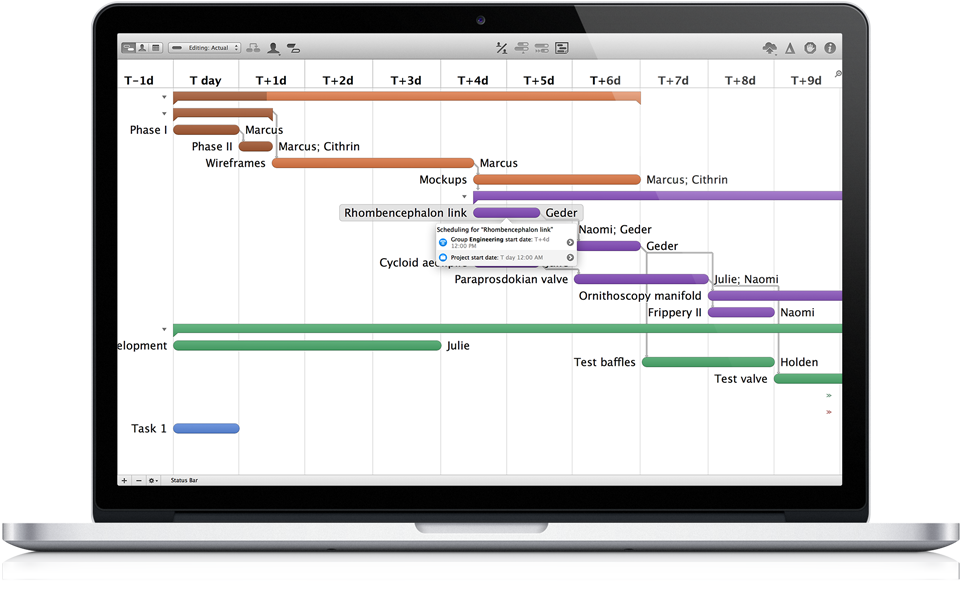Open Group Engineering start date detail arrow
This screenshot has height=590, width=960.
point(570,242)
